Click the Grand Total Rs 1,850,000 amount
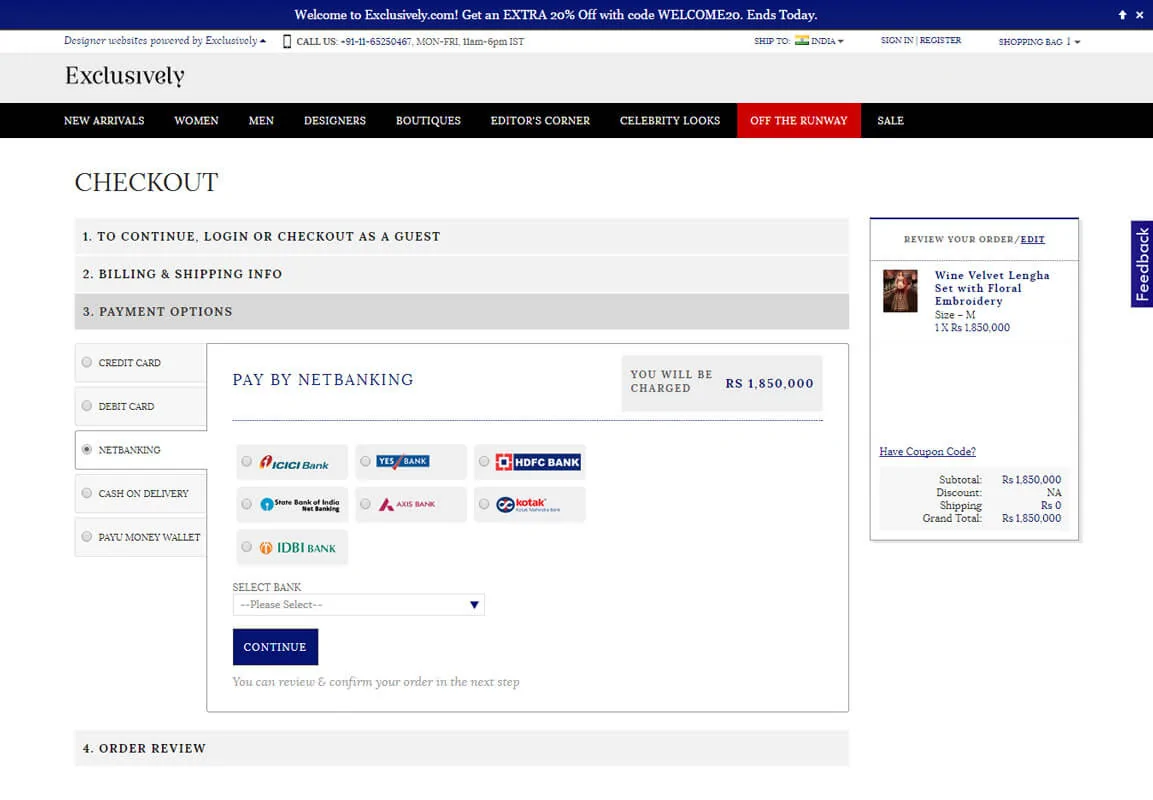The width and height of the screenshot is (1153, 800). point(1032,518)
